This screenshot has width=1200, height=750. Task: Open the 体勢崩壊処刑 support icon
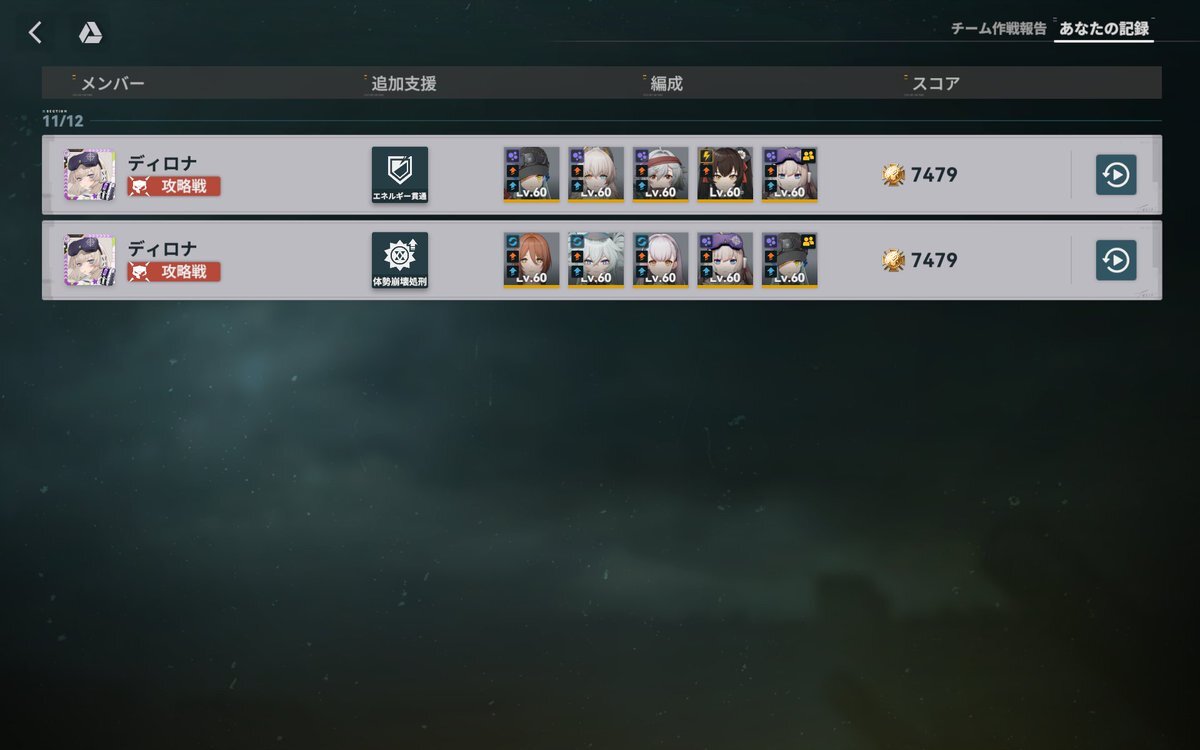pyautogui.click(x=400, y=261)
